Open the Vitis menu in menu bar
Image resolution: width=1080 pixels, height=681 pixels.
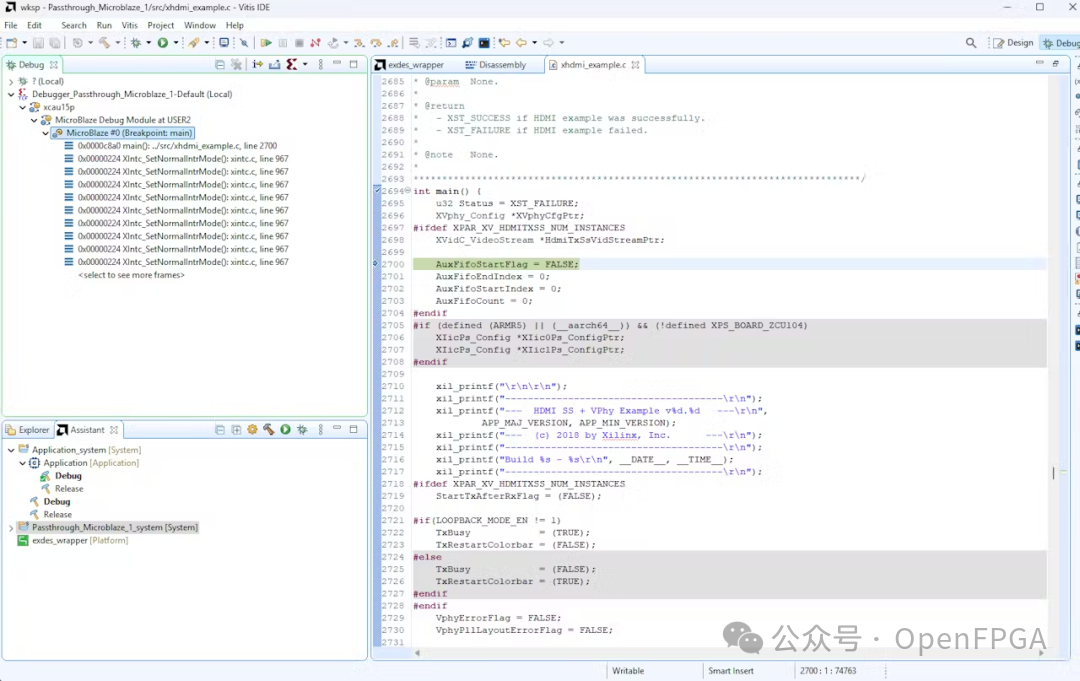tap(130, 25)
